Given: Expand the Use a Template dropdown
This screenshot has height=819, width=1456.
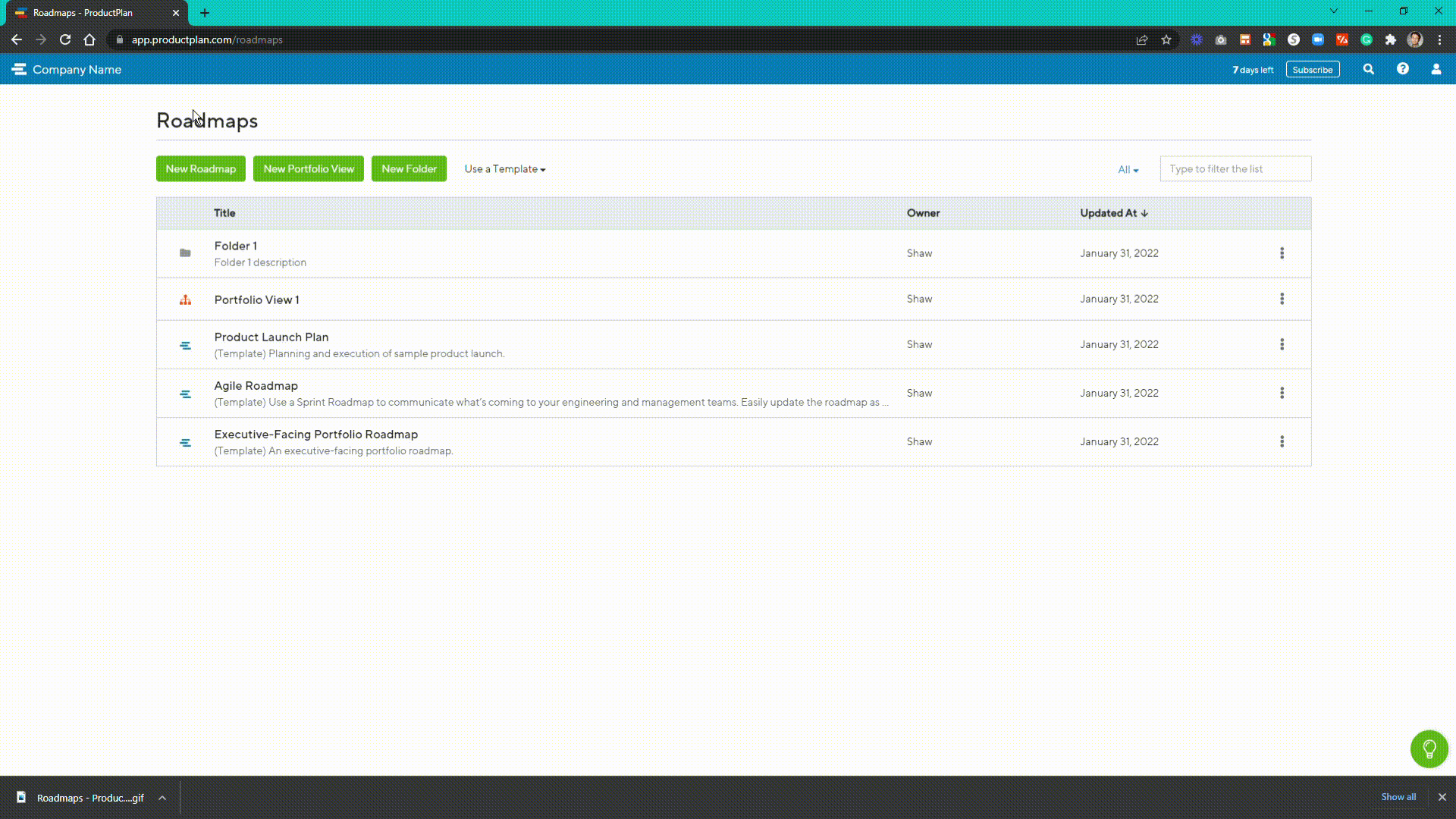Looking at the screenshot, I should click(505, 169).
